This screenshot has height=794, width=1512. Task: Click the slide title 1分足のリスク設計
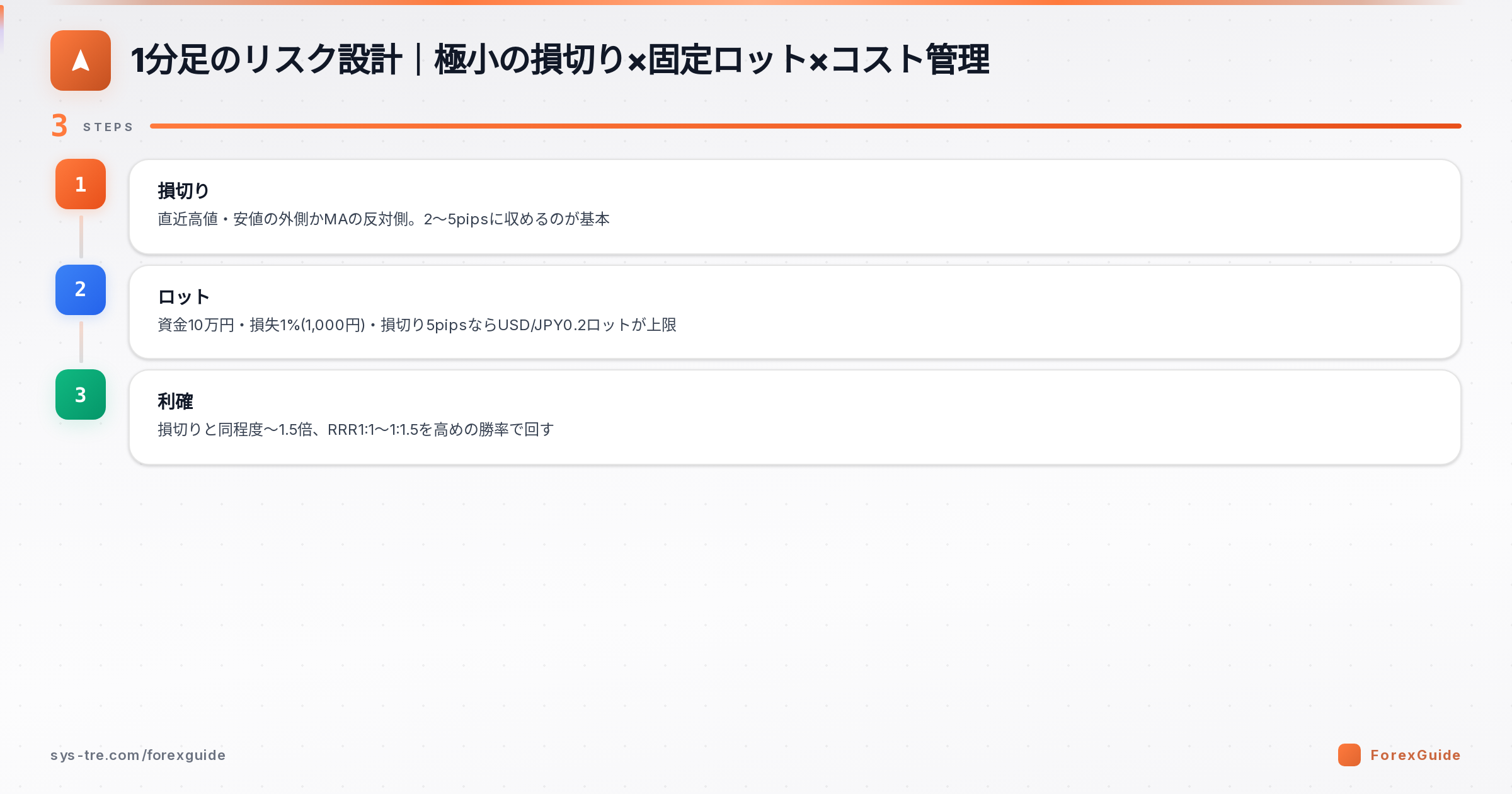(560, 60)
